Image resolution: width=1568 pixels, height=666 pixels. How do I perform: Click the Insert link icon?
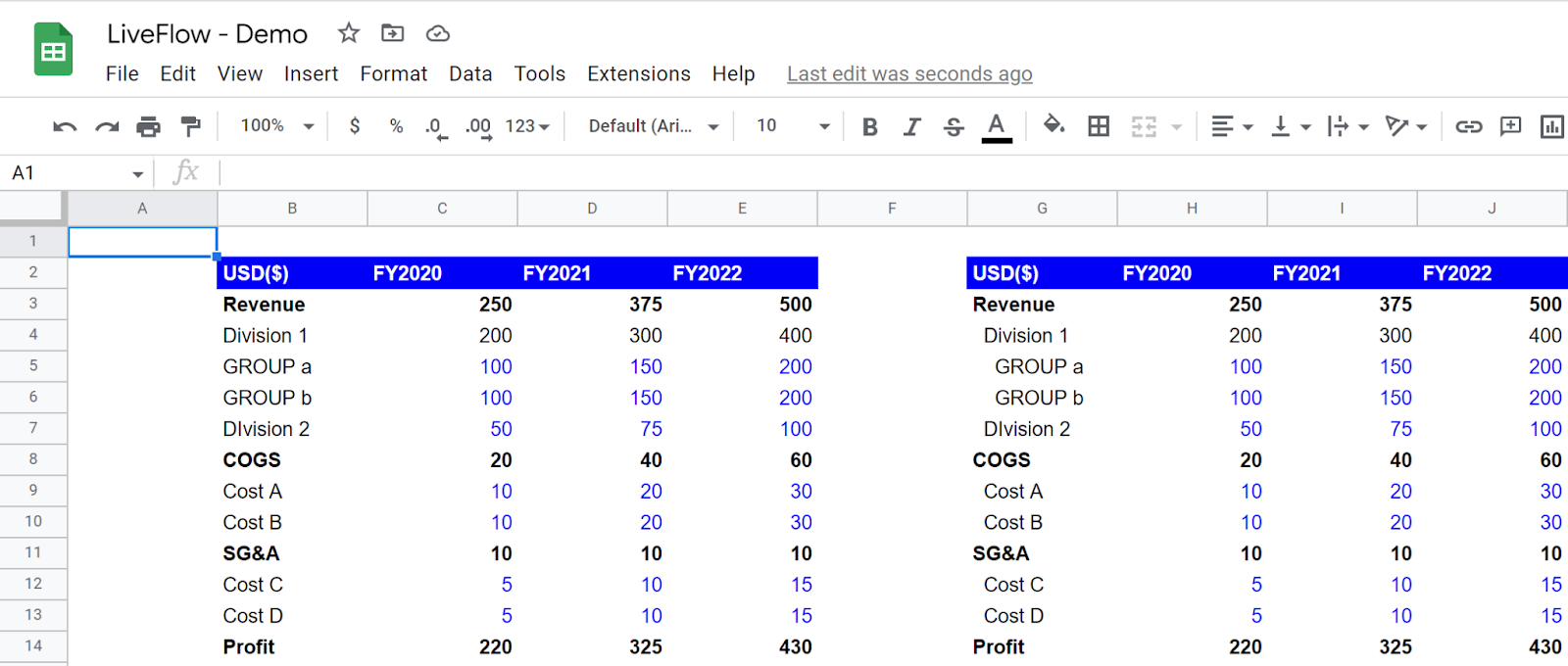click(1468, 126)
